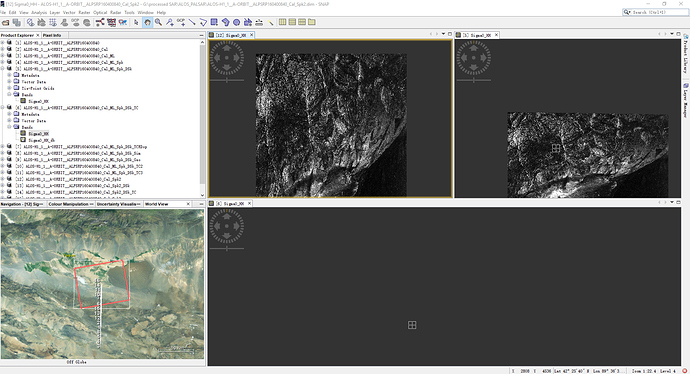This screenshot has height=374, width=690.
Task: Click the yellow pencil tool icon
Action: 271,22
